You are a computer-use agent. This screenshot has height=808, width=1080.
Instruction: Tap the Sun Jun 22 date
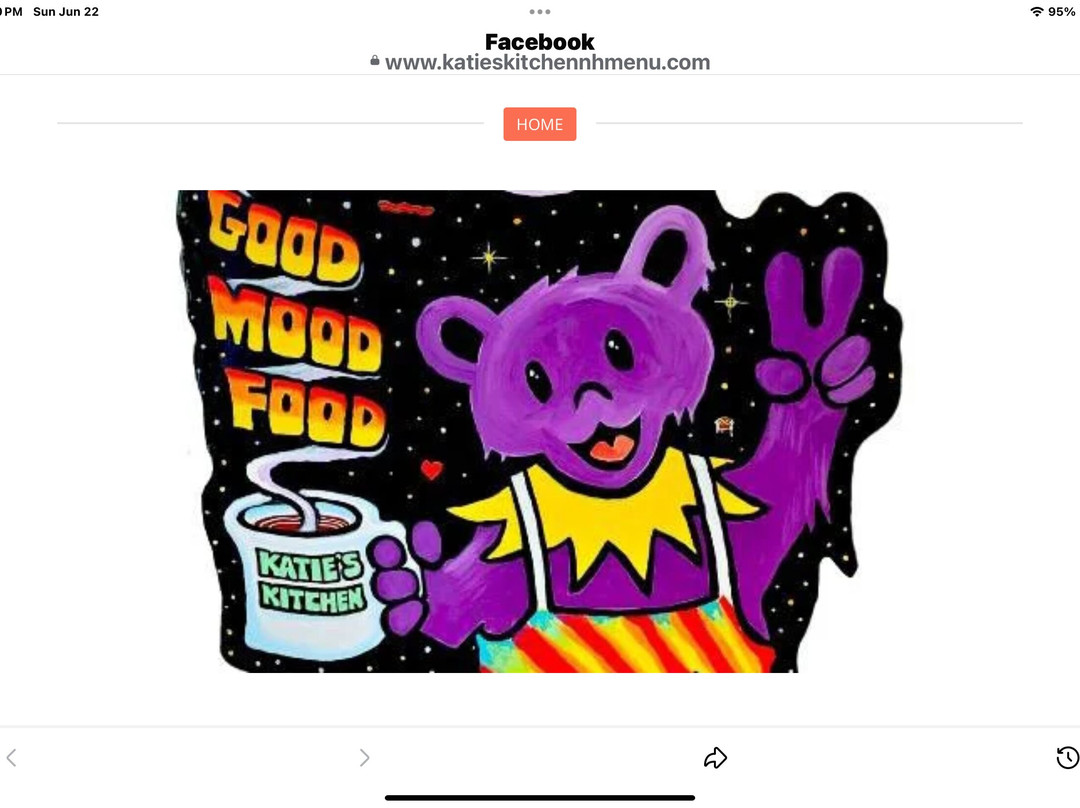[x=65, y=12]
